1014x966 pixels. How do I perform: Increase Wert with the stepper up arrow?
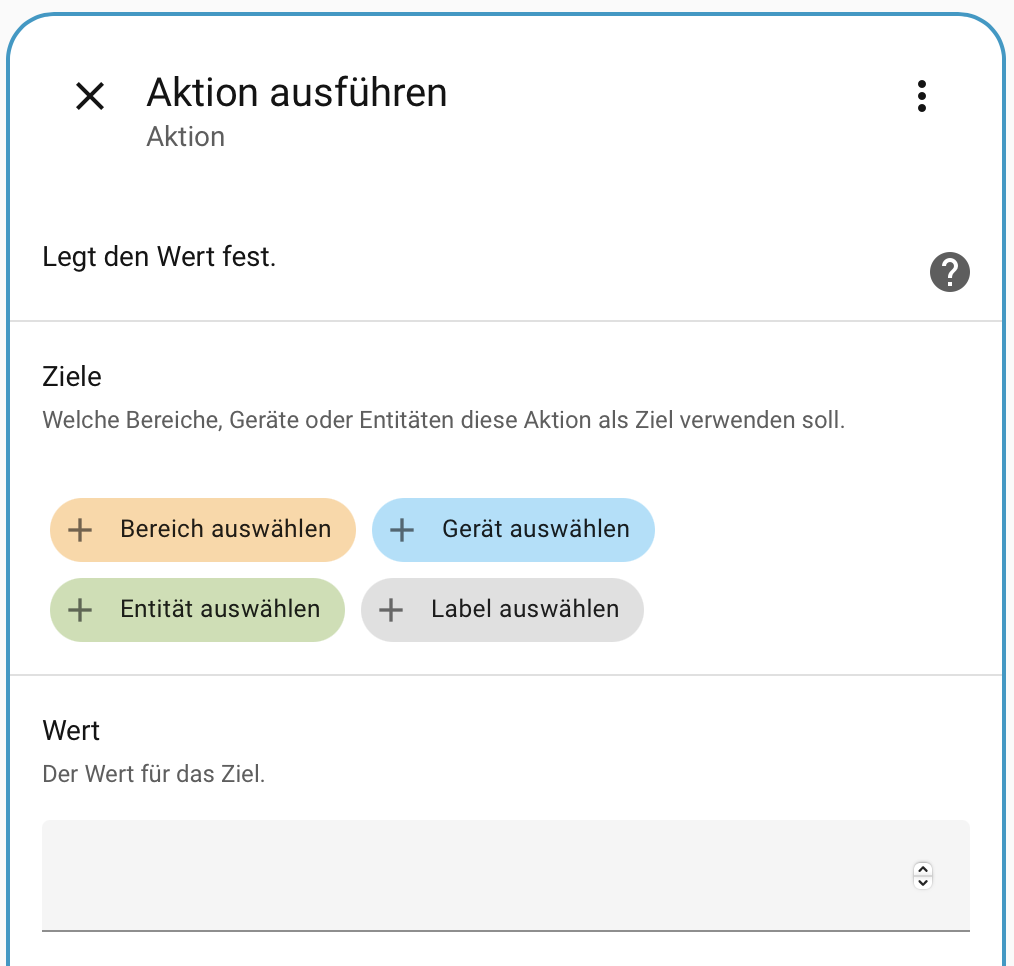pyautogui.click(x=923, y=869)
